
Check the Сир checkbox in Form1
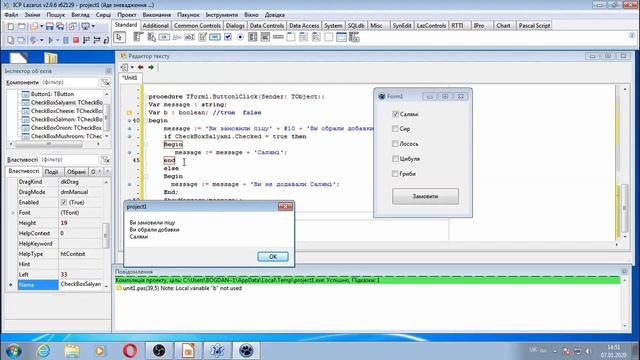click(x=395, y=129)
